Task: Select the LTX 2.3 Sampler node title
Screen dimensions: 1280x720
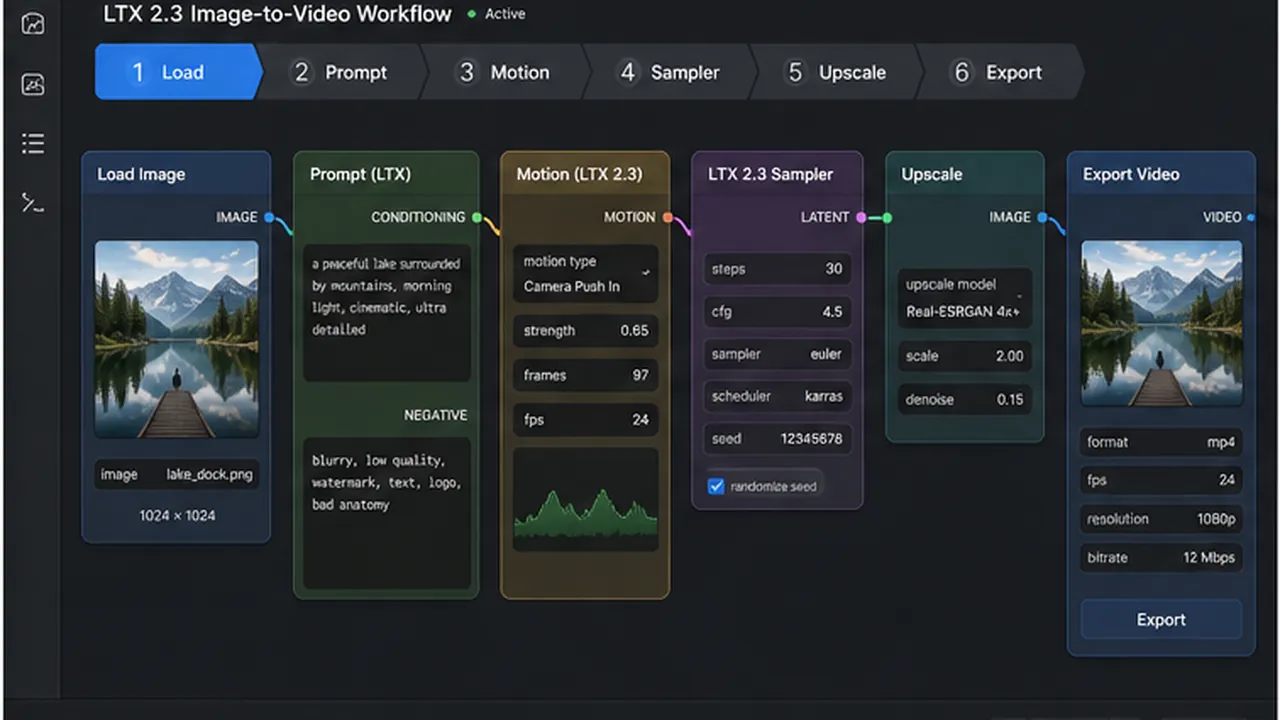Action: coord(770,174)
